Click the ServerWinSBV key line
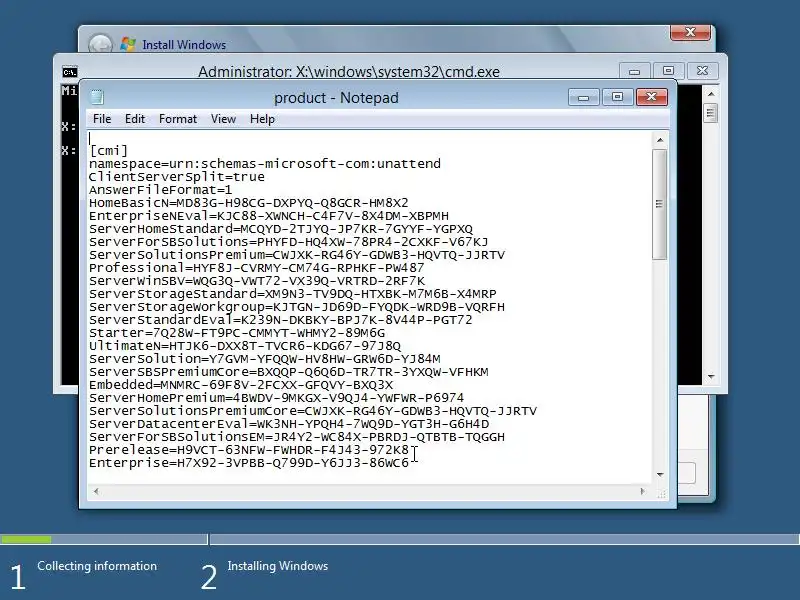Image resolution: width=800 pixels, height=600 pixels. [257, 281]
